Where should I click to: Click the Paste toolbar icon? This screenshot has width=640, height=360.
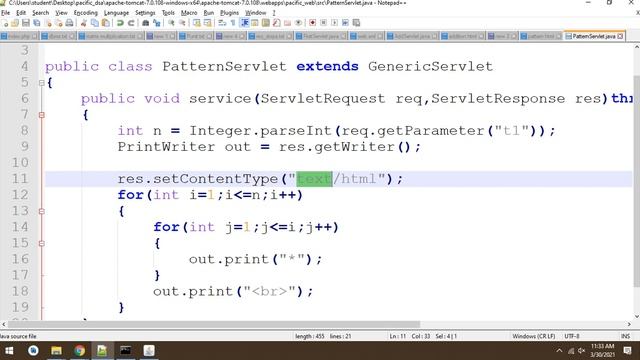click(106, 23)
